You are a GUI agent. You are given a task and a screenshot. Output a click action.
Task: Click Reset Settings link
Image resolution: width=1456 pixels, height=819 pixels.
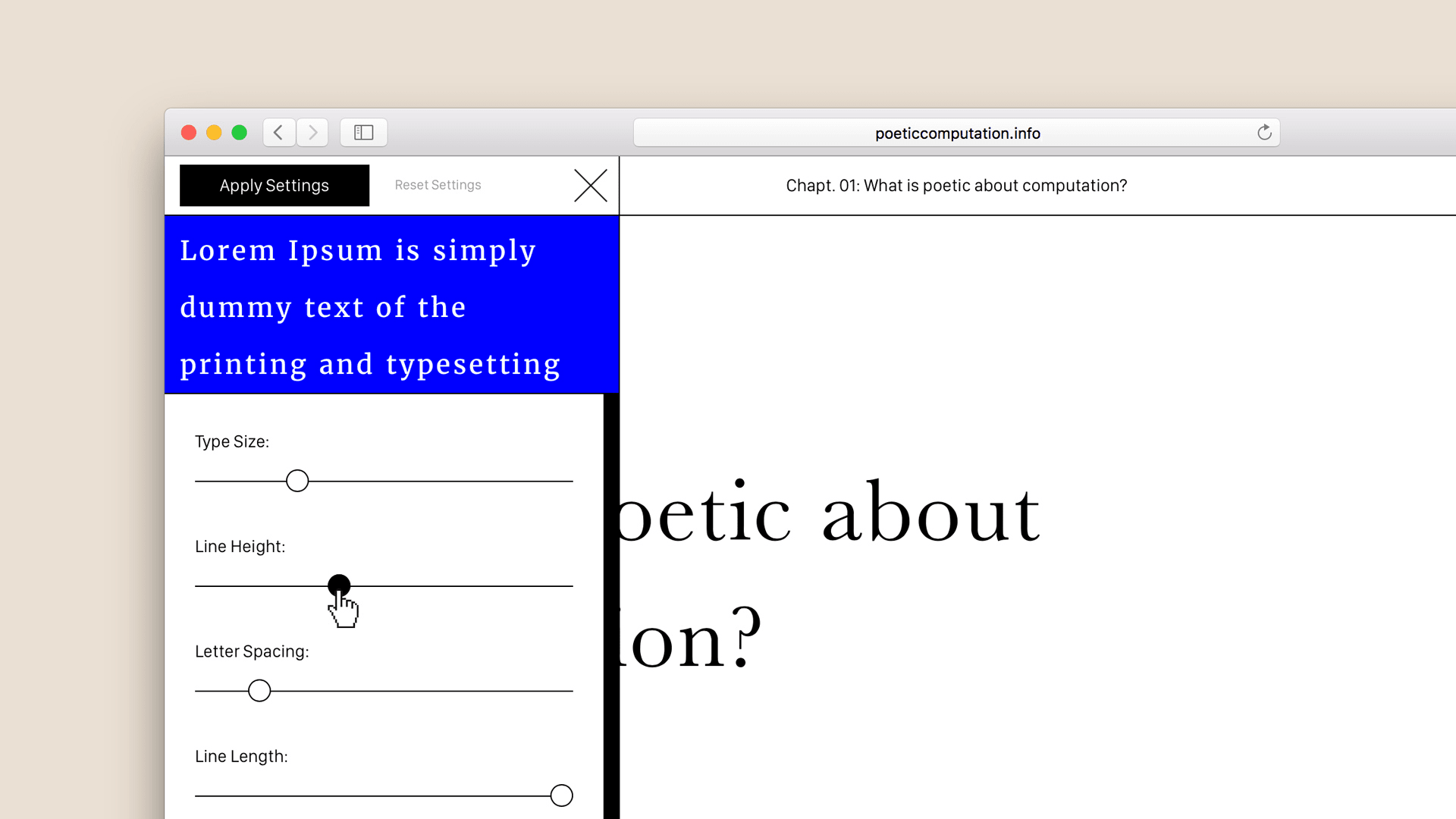pos(438,185)
